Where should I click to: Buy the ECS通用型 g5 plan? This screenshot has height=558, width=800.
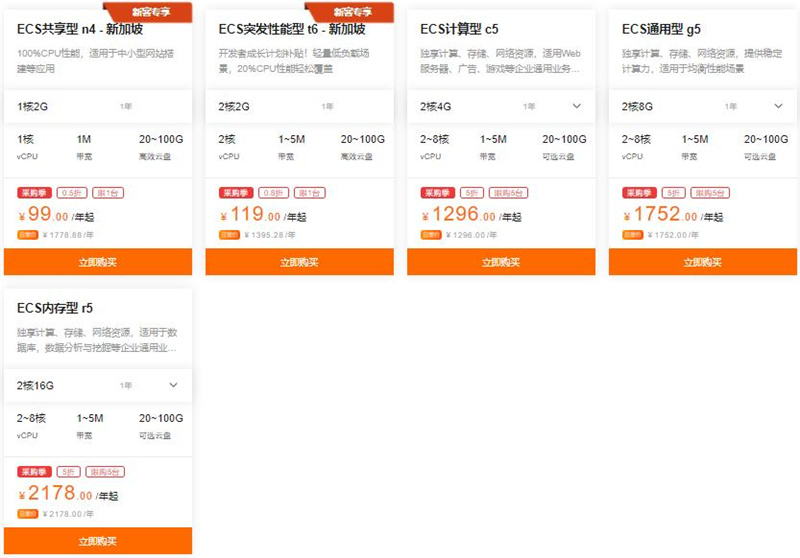[x=703, y=262]
